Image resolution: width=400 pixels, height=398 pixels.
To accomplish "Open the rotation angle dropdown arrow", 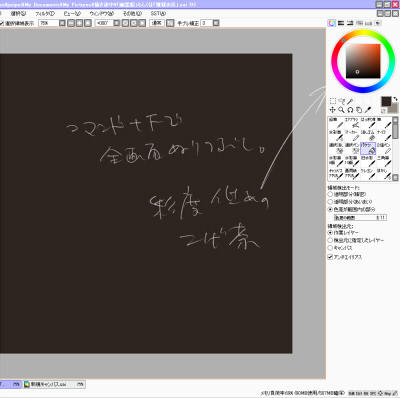I will coord(117,23).
